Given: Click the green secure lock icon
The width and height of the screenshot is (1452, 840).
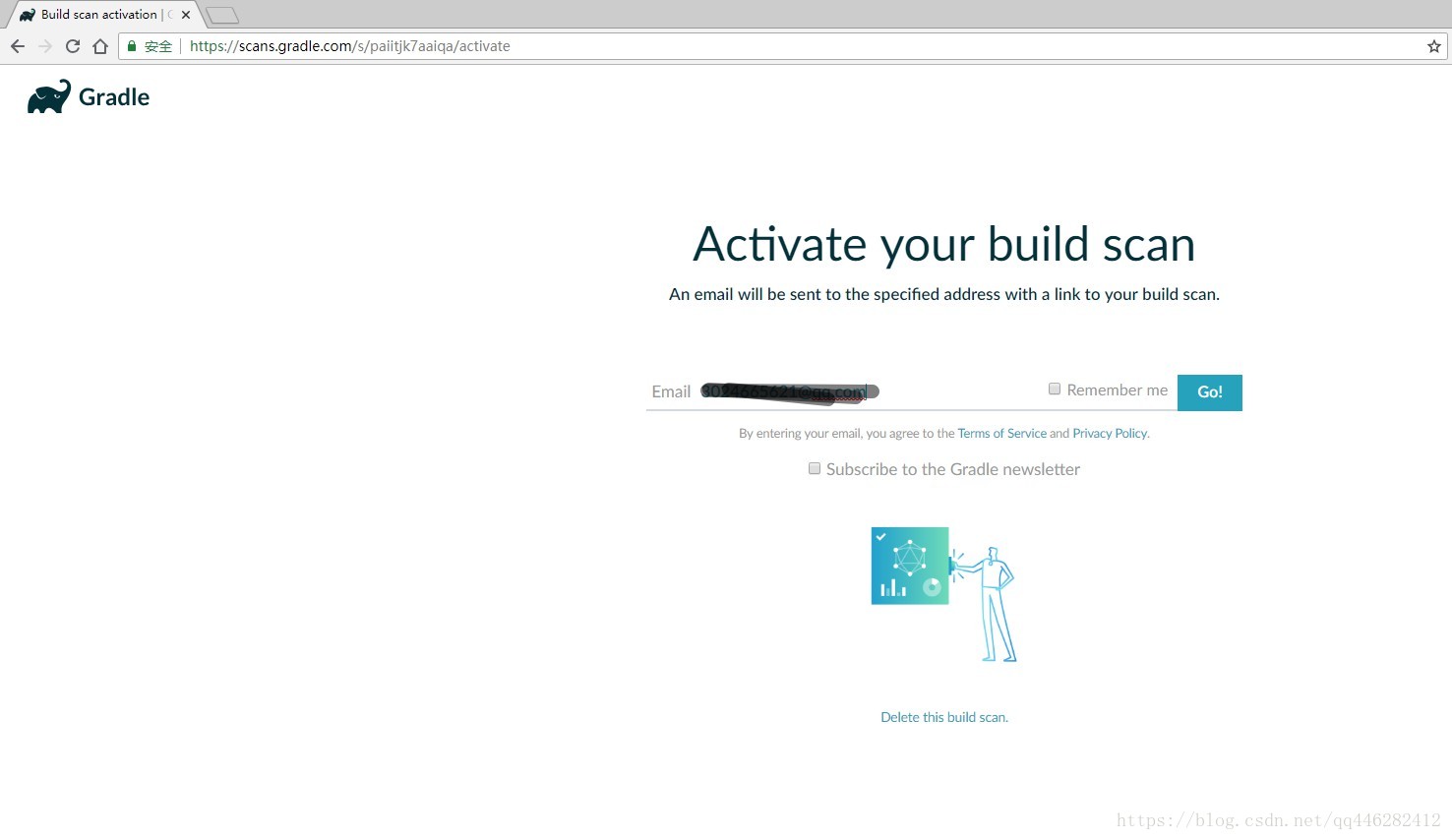Looking at the screenshot, I should pos(132,46).
